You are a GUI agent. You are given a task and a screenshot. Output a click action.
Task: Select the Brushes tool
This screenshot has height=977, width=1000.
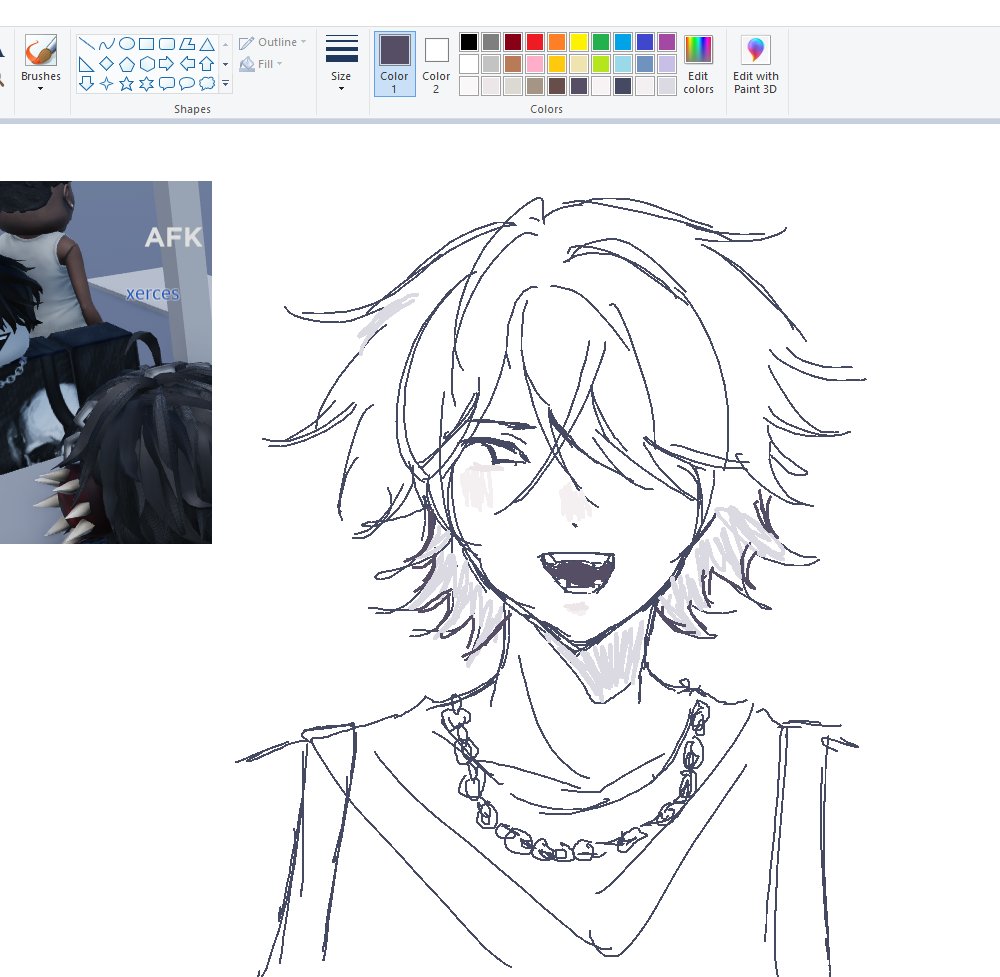40,50
